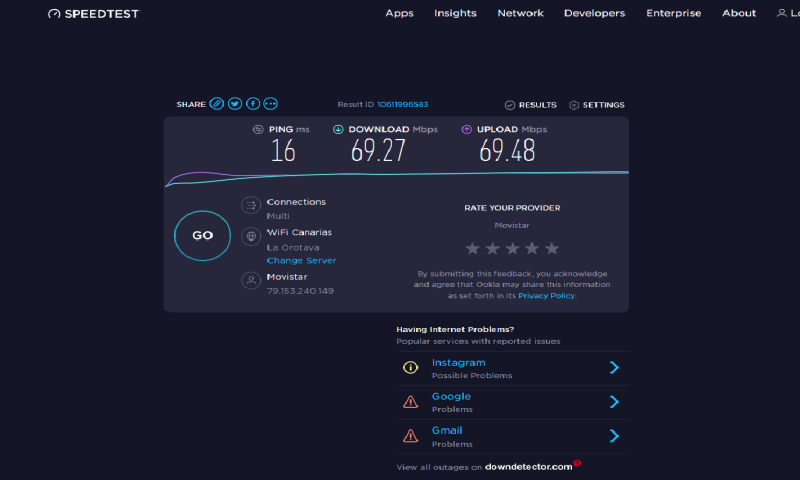The width and height of the screenshot is (800, 480).
Task: Click the server globe icon
Action: click(251, 236)
